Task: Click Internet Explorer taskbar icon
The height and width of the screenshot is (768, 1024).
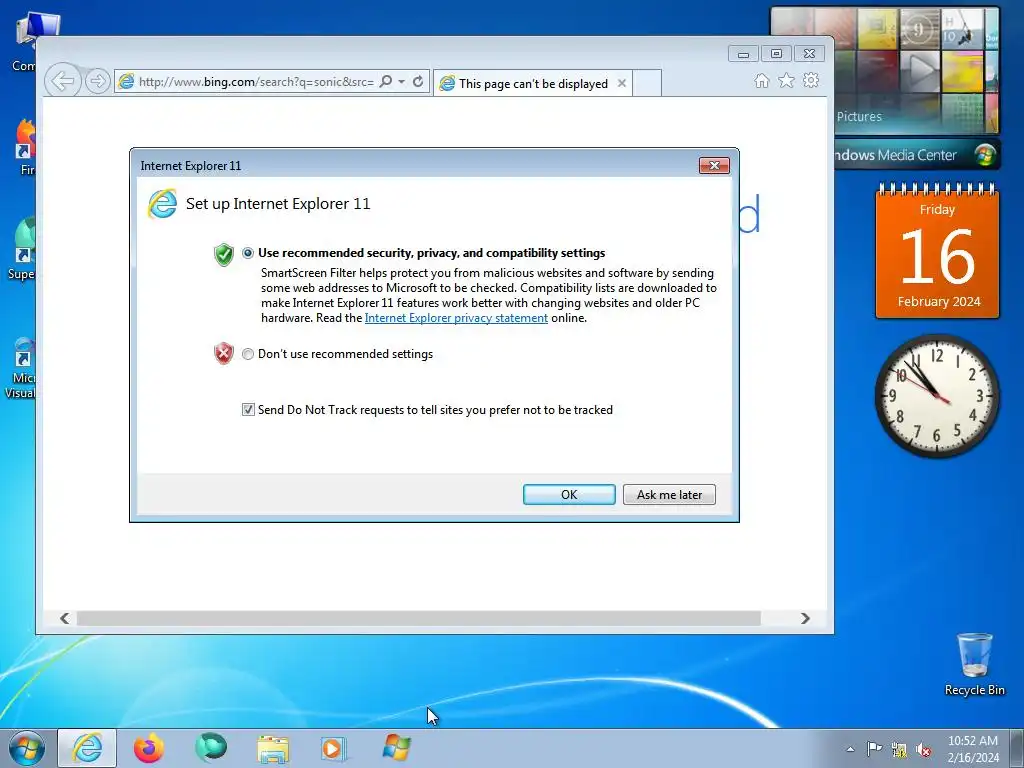Action: (x=87, y=748)
